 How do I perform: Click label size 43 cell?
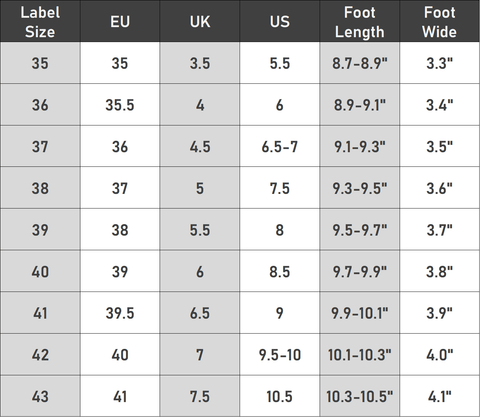click(40, 396)
